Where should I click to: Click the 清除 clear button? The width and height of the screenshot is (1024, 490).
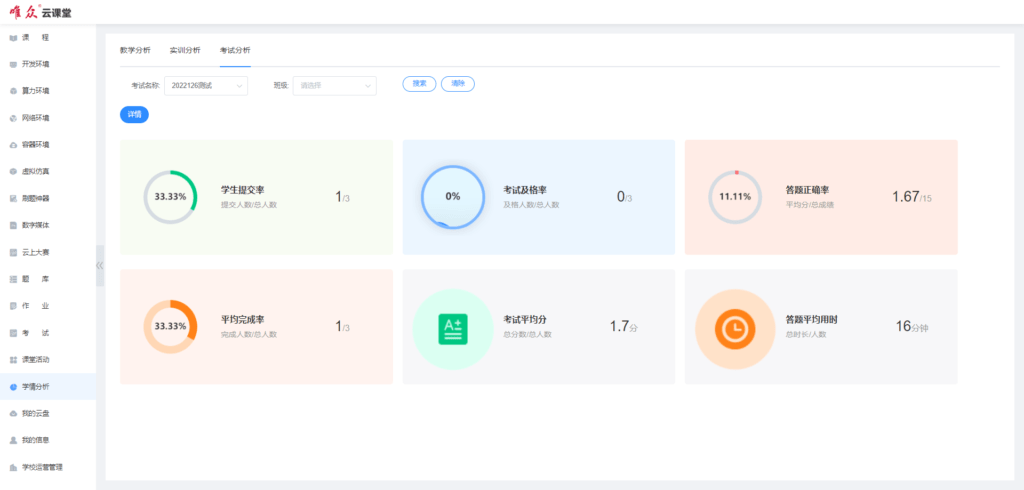457,84
